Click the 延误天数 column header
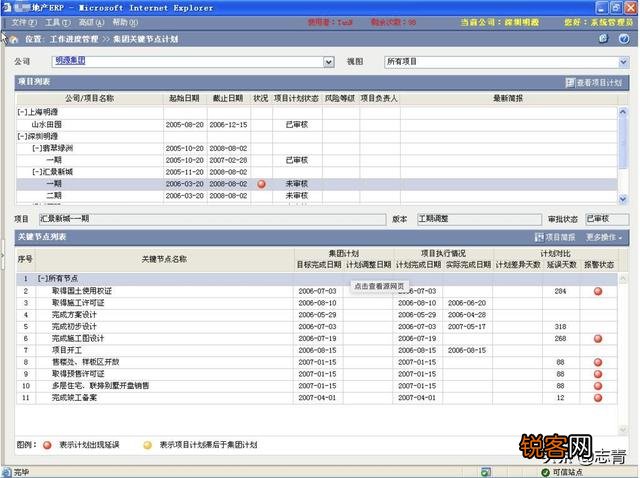 tap(561, 265)
